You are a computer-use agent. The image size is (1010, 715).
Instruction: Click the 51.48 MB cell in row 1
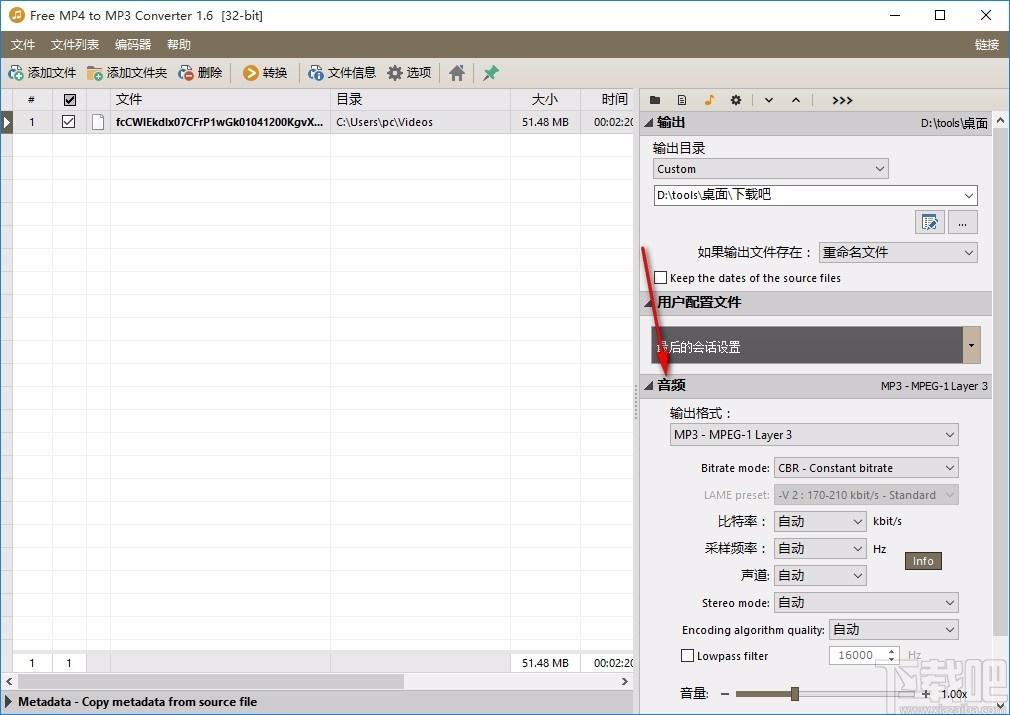545,122
